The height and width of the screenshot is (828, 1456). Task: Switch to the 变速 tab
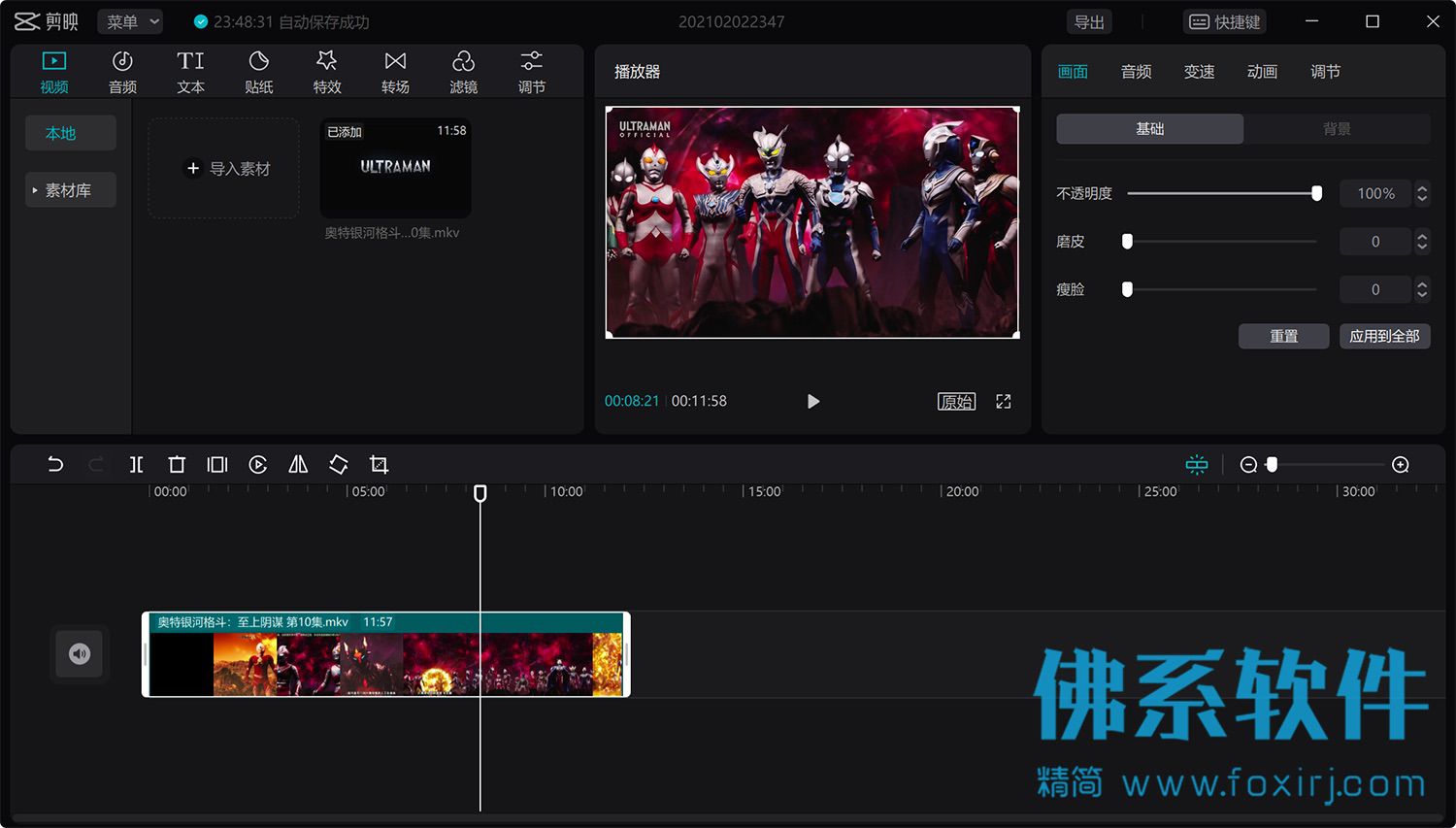(1199, 71)
